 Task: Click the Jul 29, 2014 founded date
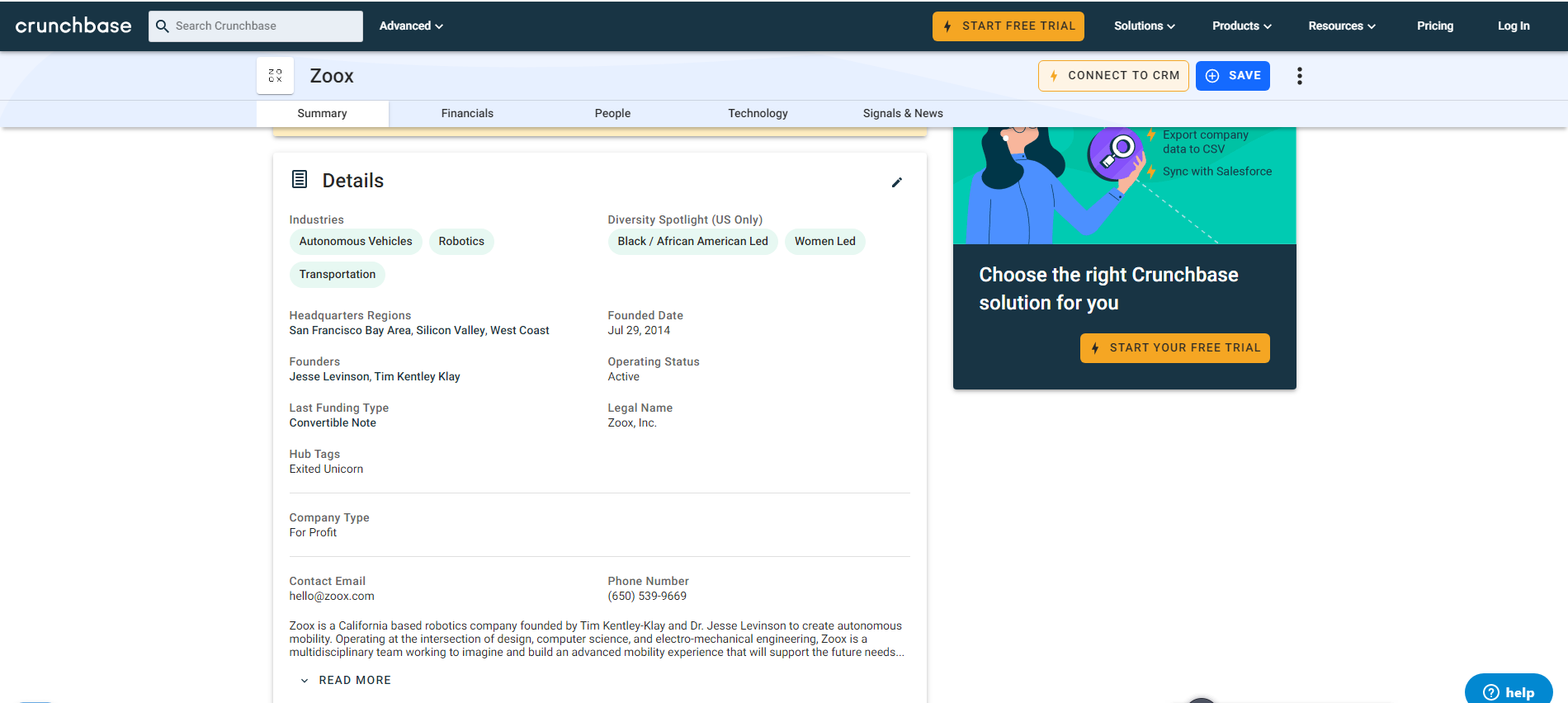click(x=639, y=331)
